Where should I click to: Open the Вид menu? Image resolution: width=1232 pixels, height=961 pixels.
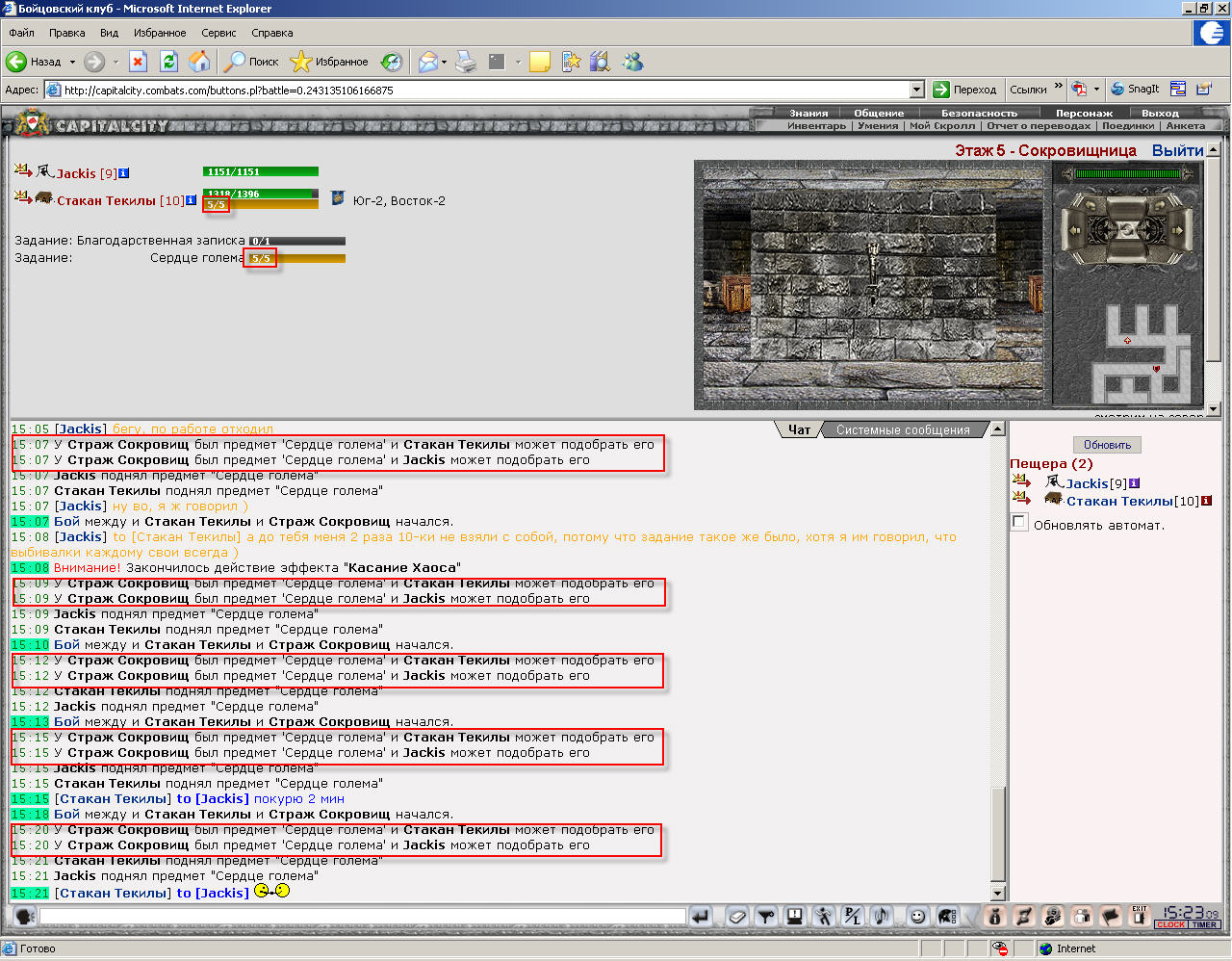pos(109,33)
